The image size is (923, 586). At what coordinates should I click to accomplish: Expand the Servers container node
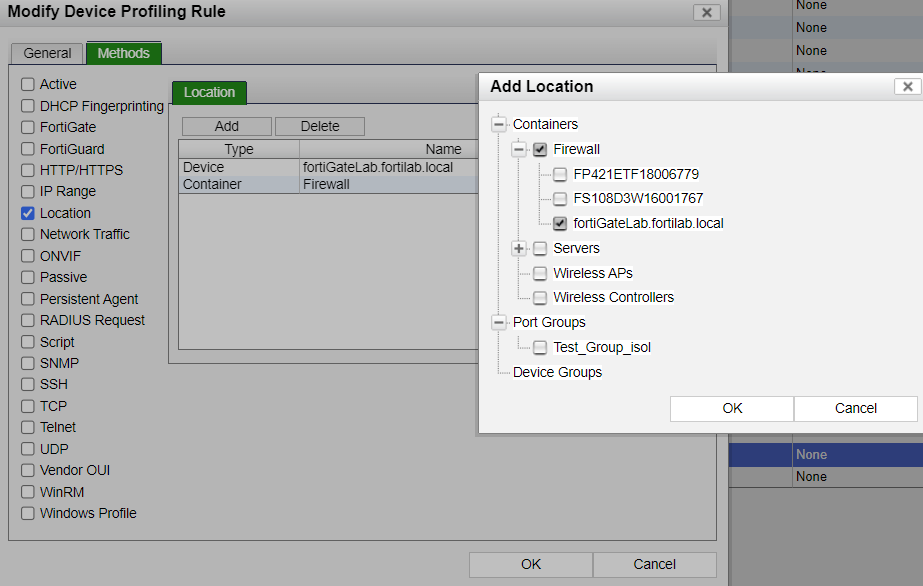point(519,248)
